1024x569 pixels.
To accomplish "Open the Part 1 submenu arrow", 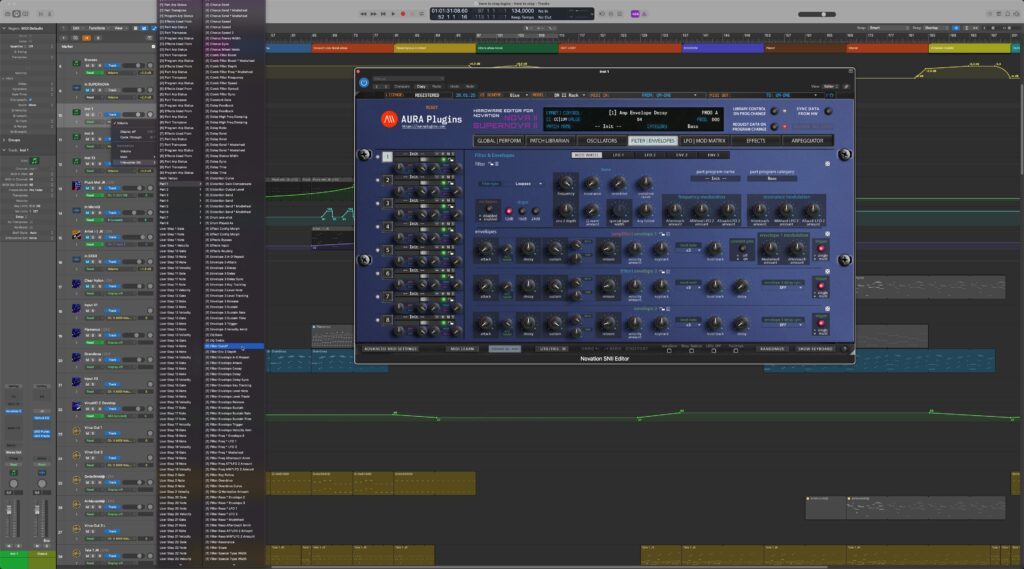I will pyautogui.click(x=200, y=184).
